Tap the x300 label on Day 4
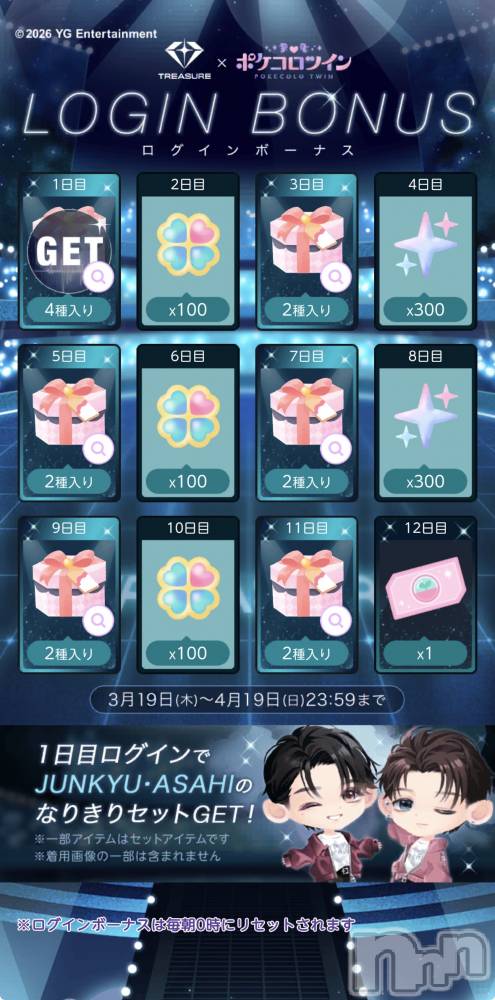 point(425,310)
